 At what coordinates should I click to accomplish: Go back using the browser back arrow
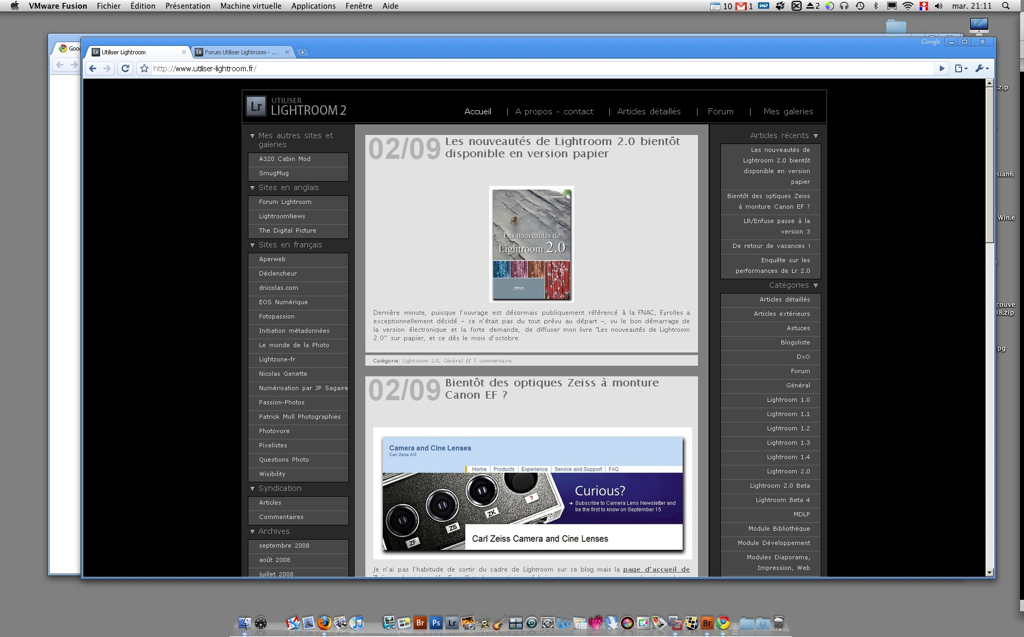tap(93, 69)
